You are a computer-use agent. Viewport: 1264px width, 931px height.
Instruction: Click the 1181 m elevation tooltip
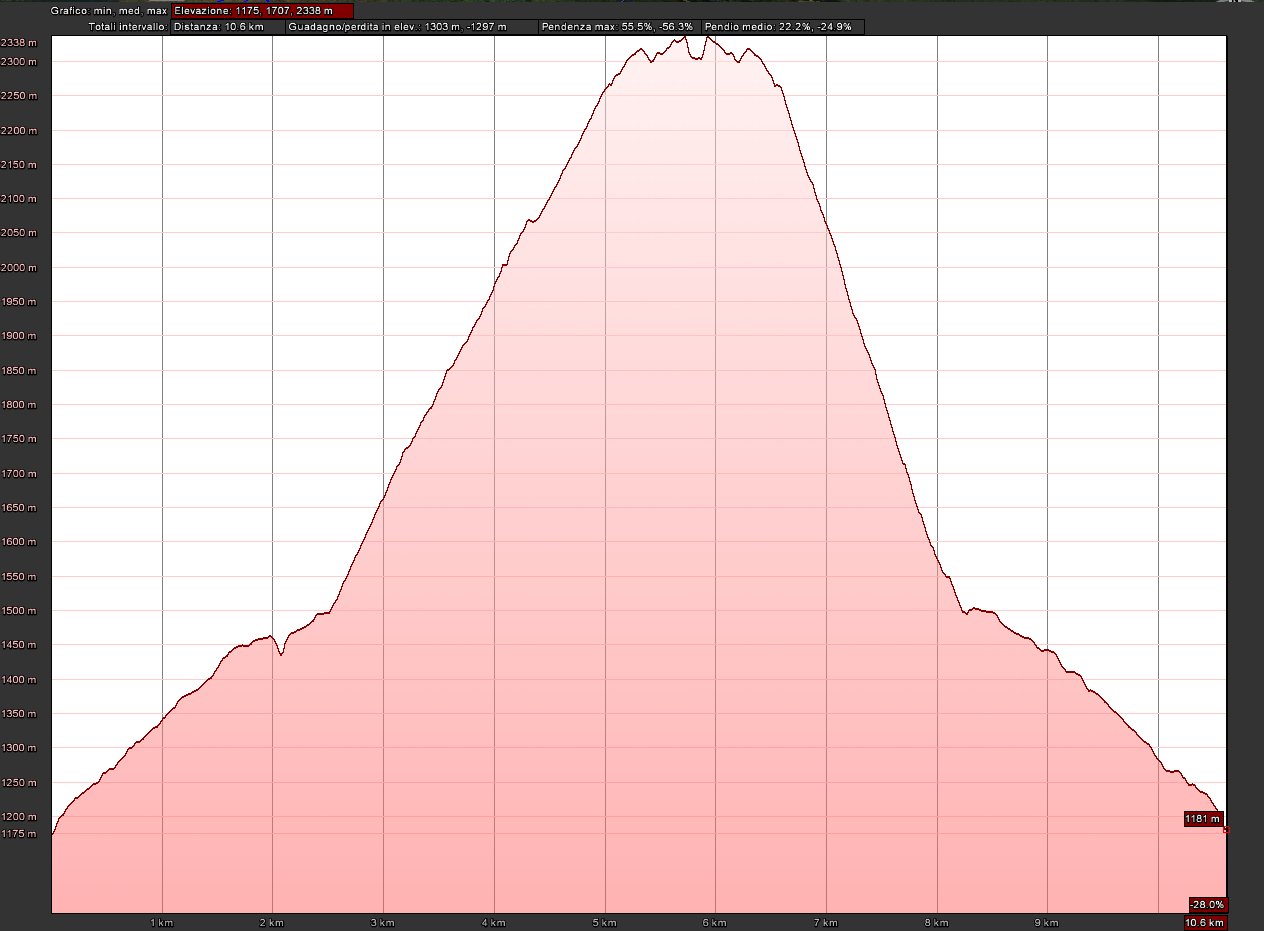pyautogui.click(x=1203, y=819)
